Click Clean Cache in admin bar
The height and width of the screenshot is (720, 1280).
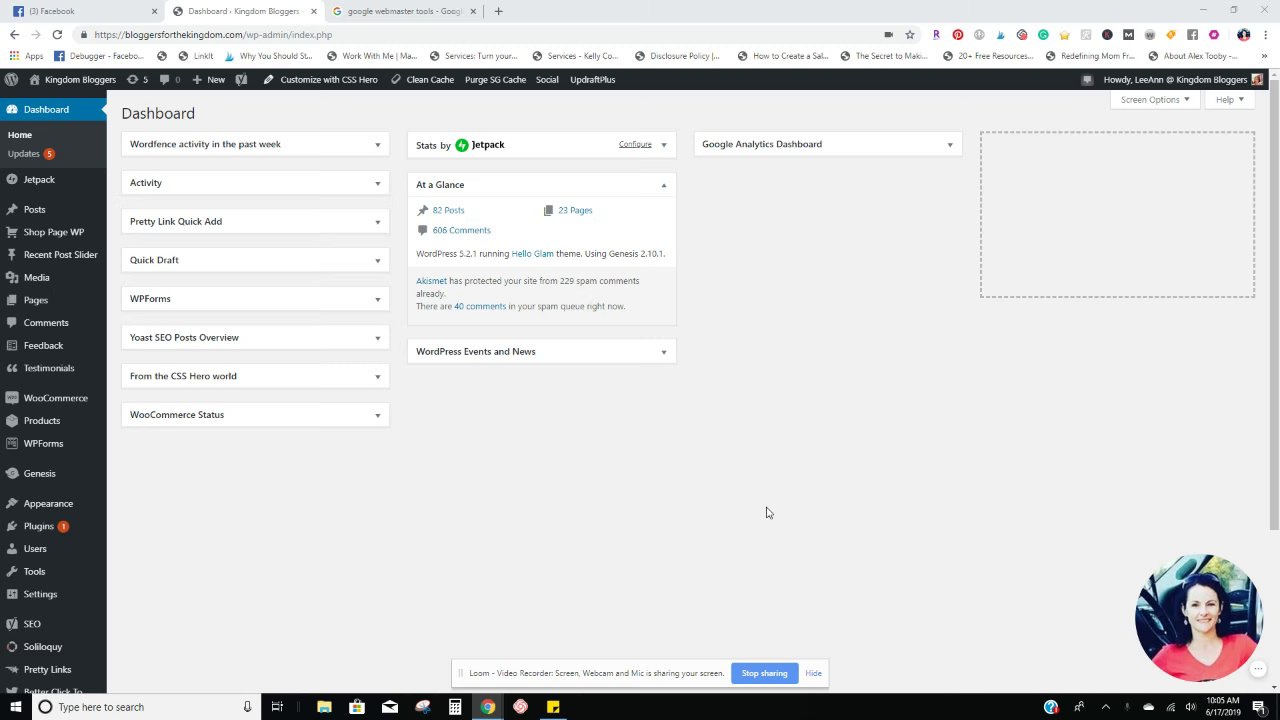coord(422,79)
